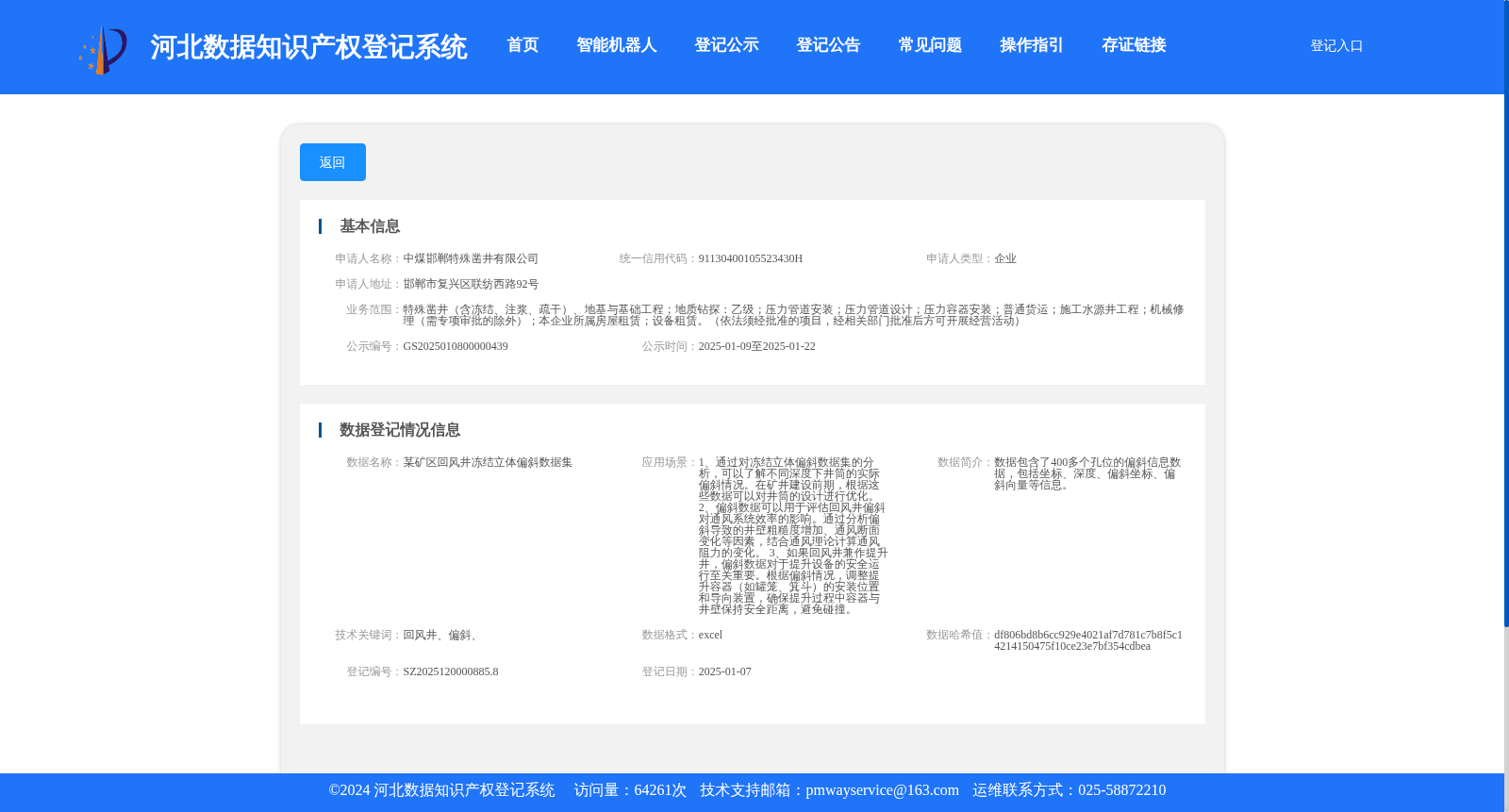
Task: Click the 返回 button
Action: click(x=333, y=162)
